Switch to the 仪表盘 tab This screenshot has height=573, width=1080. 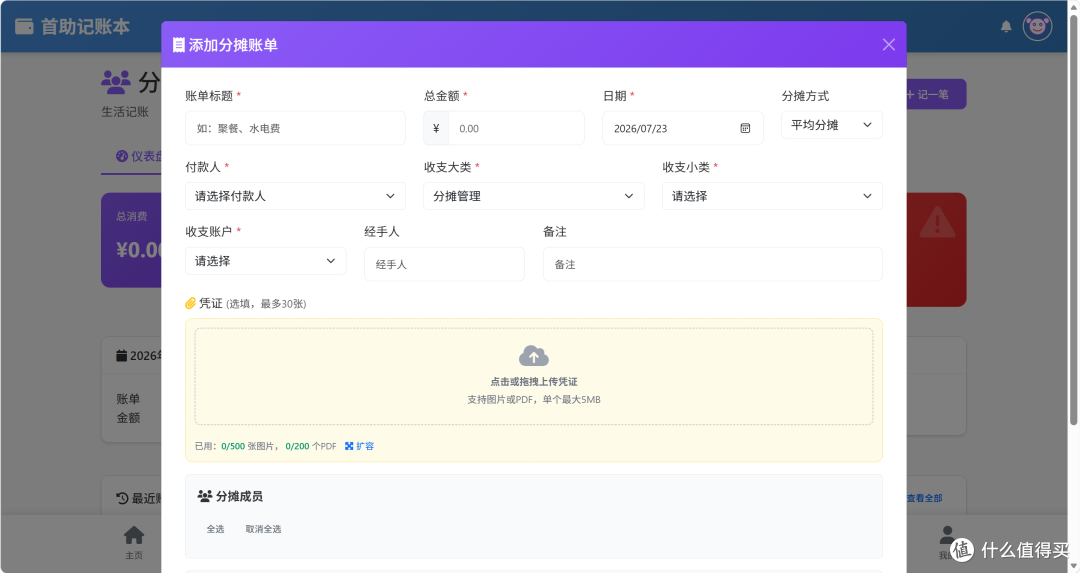click(x=138, y=156)
